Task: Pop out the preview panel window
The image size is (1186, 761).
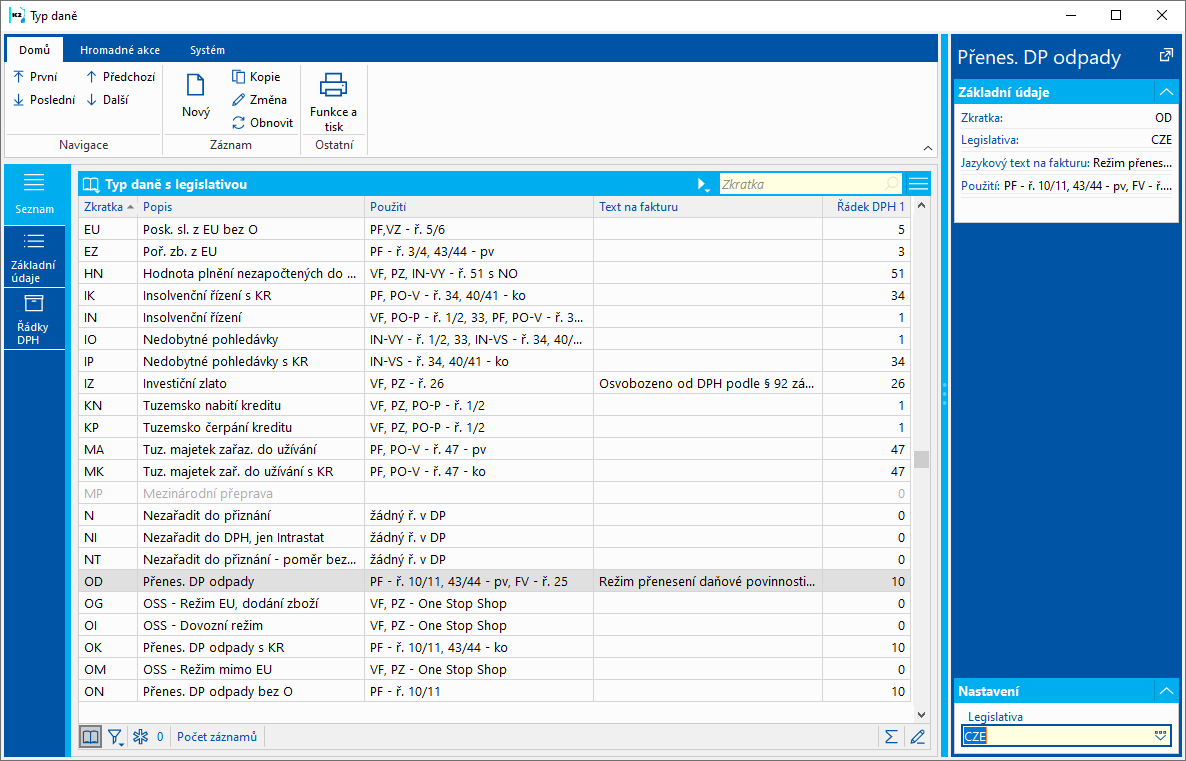Action: coord(1166,55)
